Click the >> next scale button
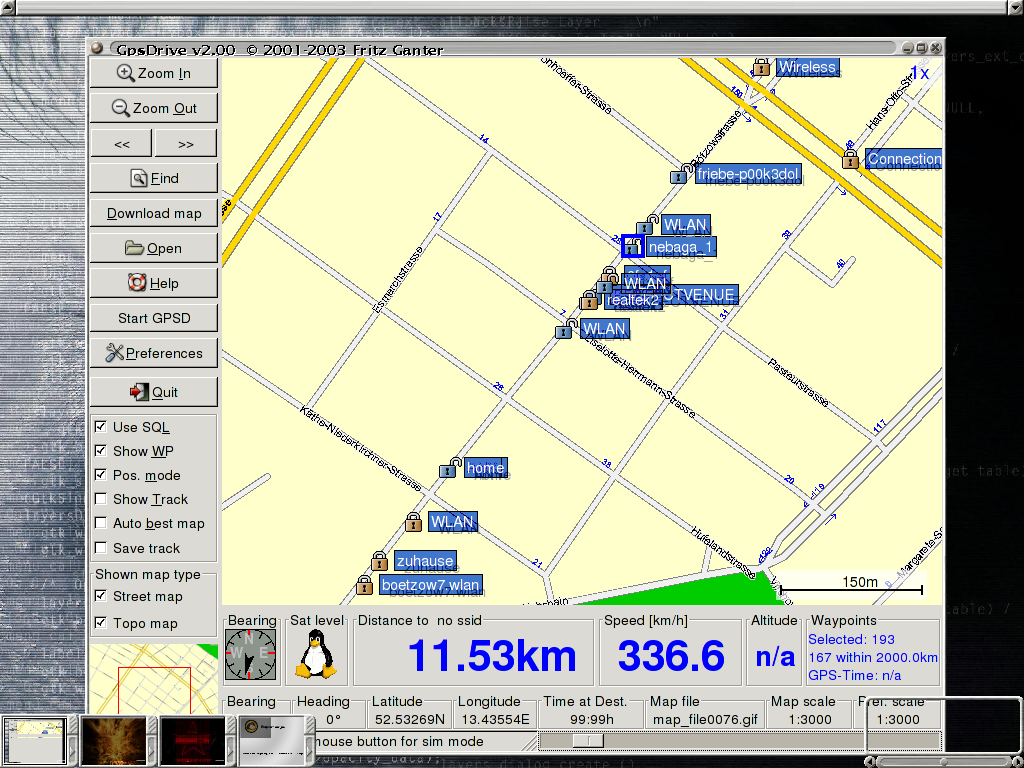1024x768 pixels. (x=185, y=144)
